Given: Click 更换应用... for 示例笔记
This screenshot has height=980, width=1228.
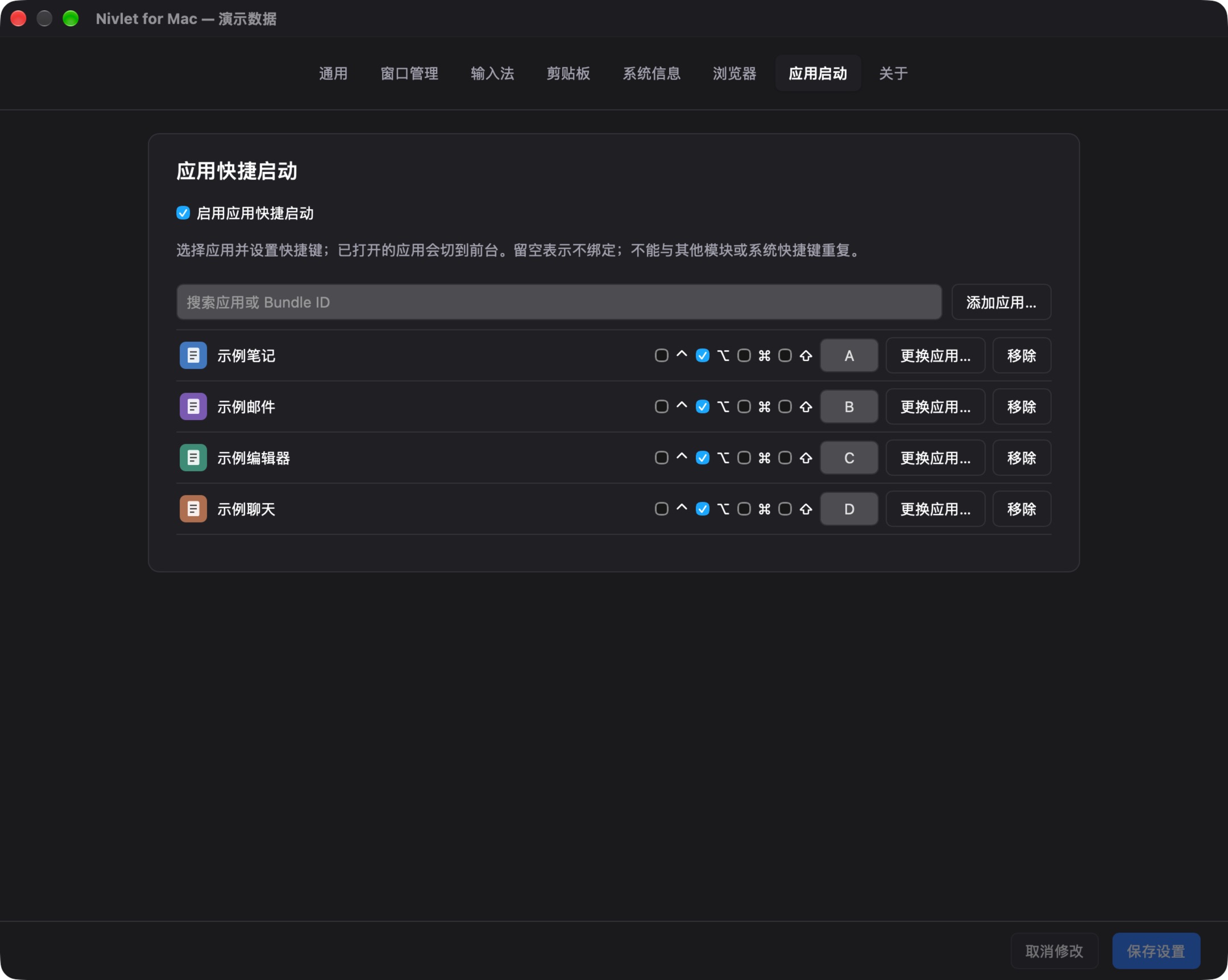Looking at the screenshot, I should point(935,355).
